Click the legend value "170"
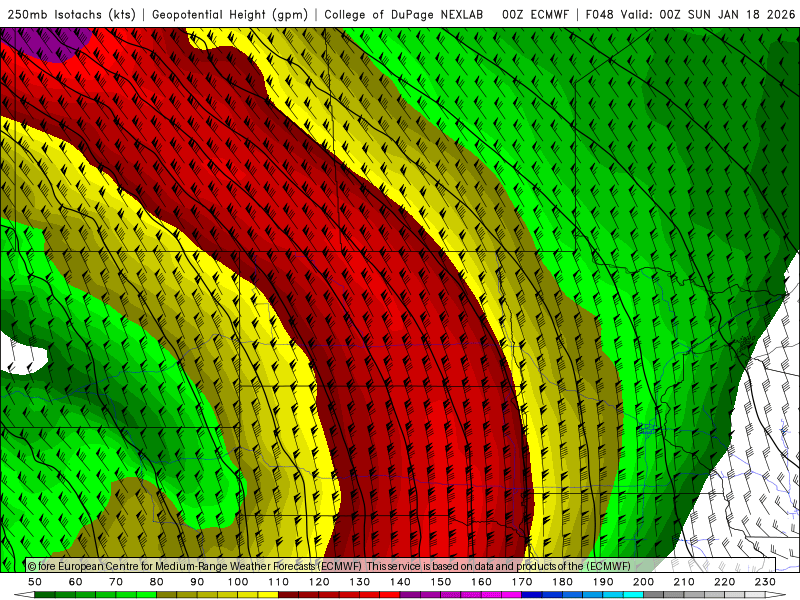The width and height of the screenshot is (800, 600). (x=522, y=582)
